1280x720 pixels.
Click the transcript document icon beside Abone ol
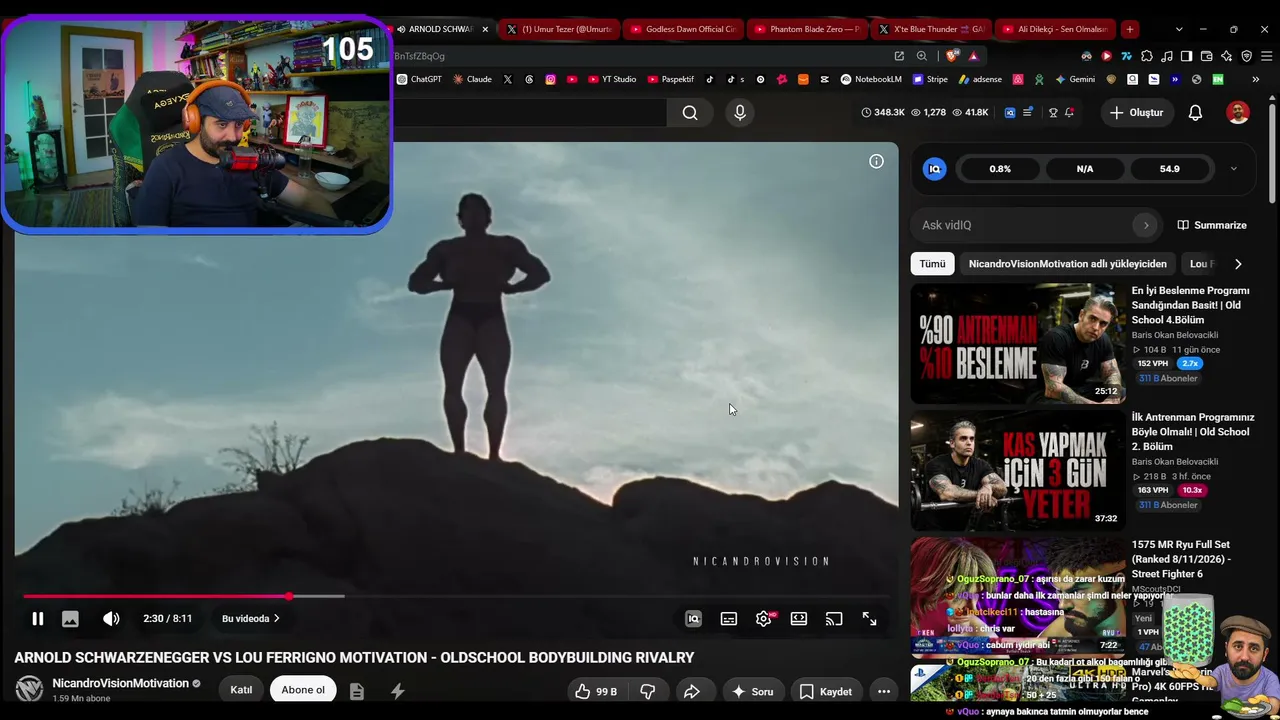point(357,691)
